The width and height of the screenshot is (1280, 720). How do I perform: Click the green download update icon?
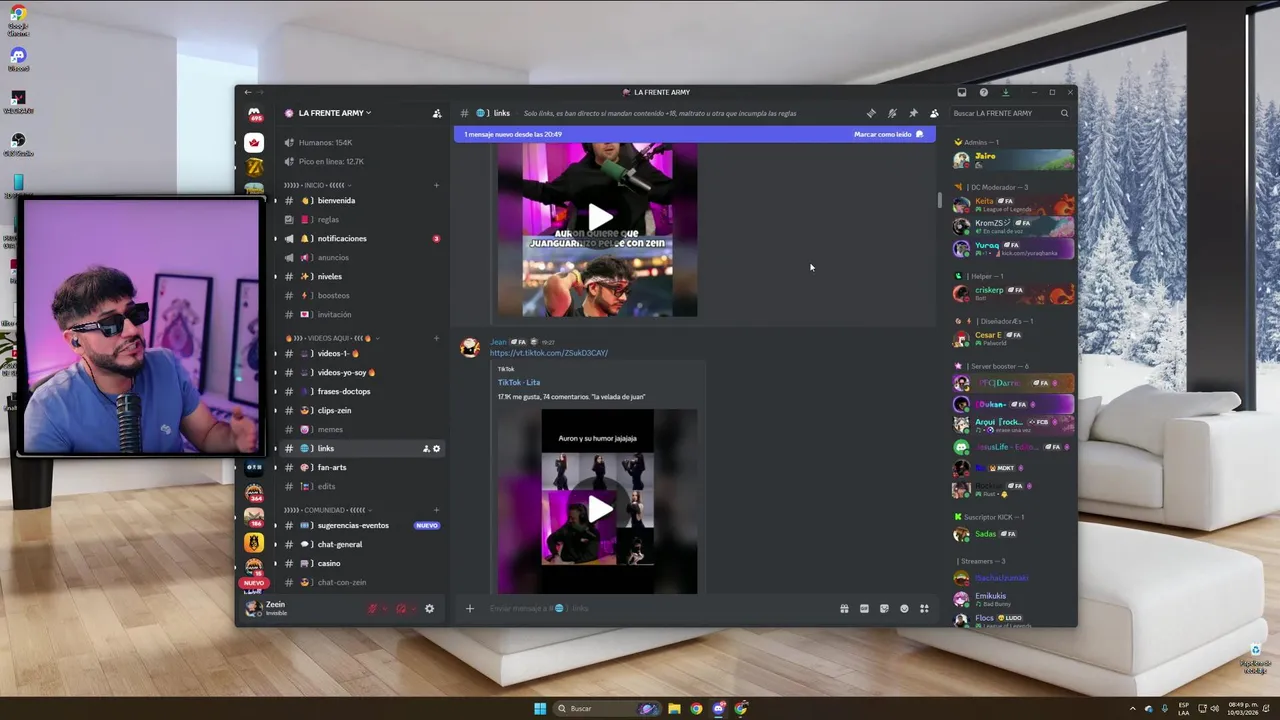[x=1006, y=92]
